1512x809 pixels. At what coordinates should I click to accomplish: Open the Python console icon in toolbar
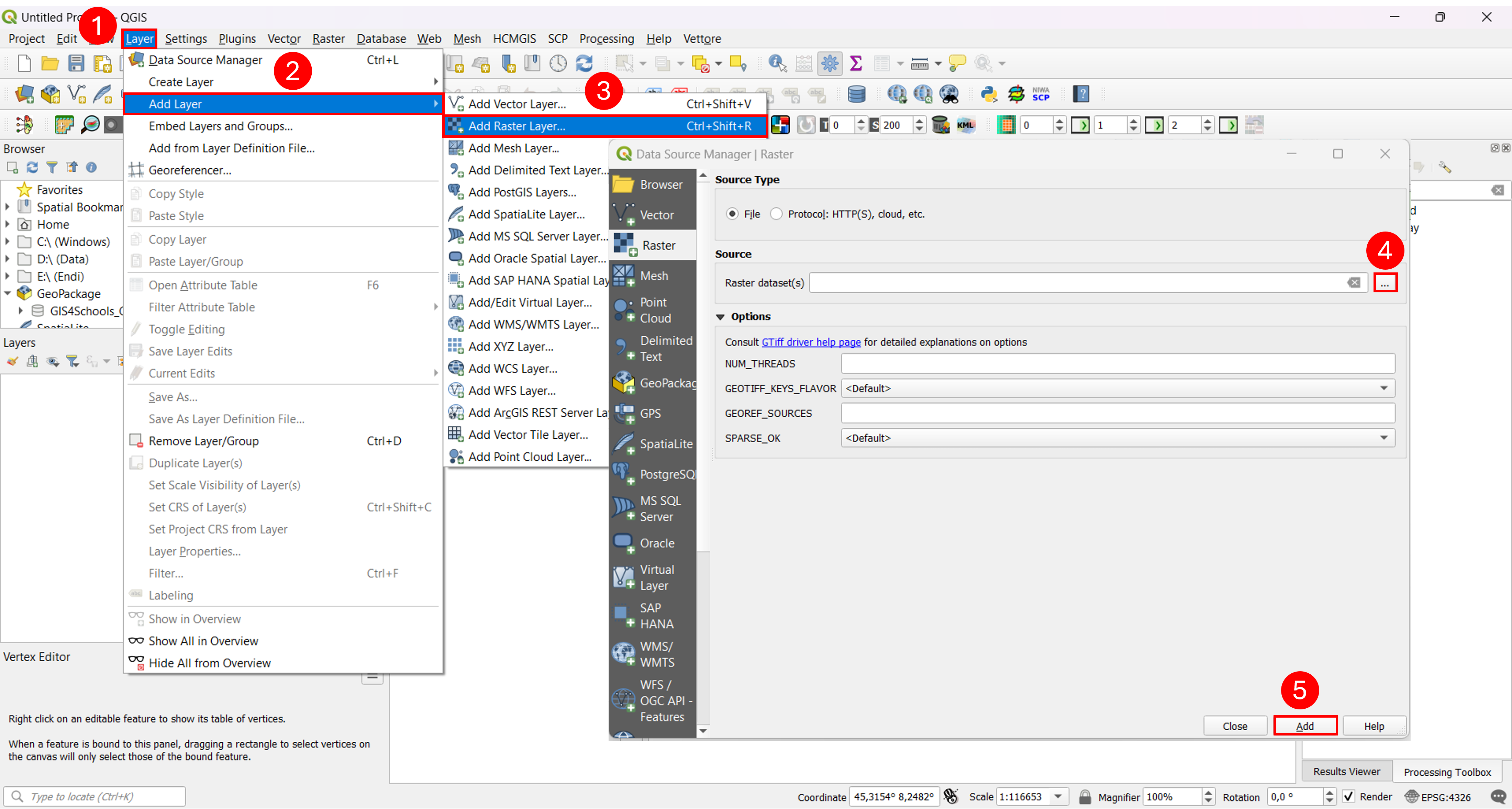pyautogui.click(x=989, y=94)
